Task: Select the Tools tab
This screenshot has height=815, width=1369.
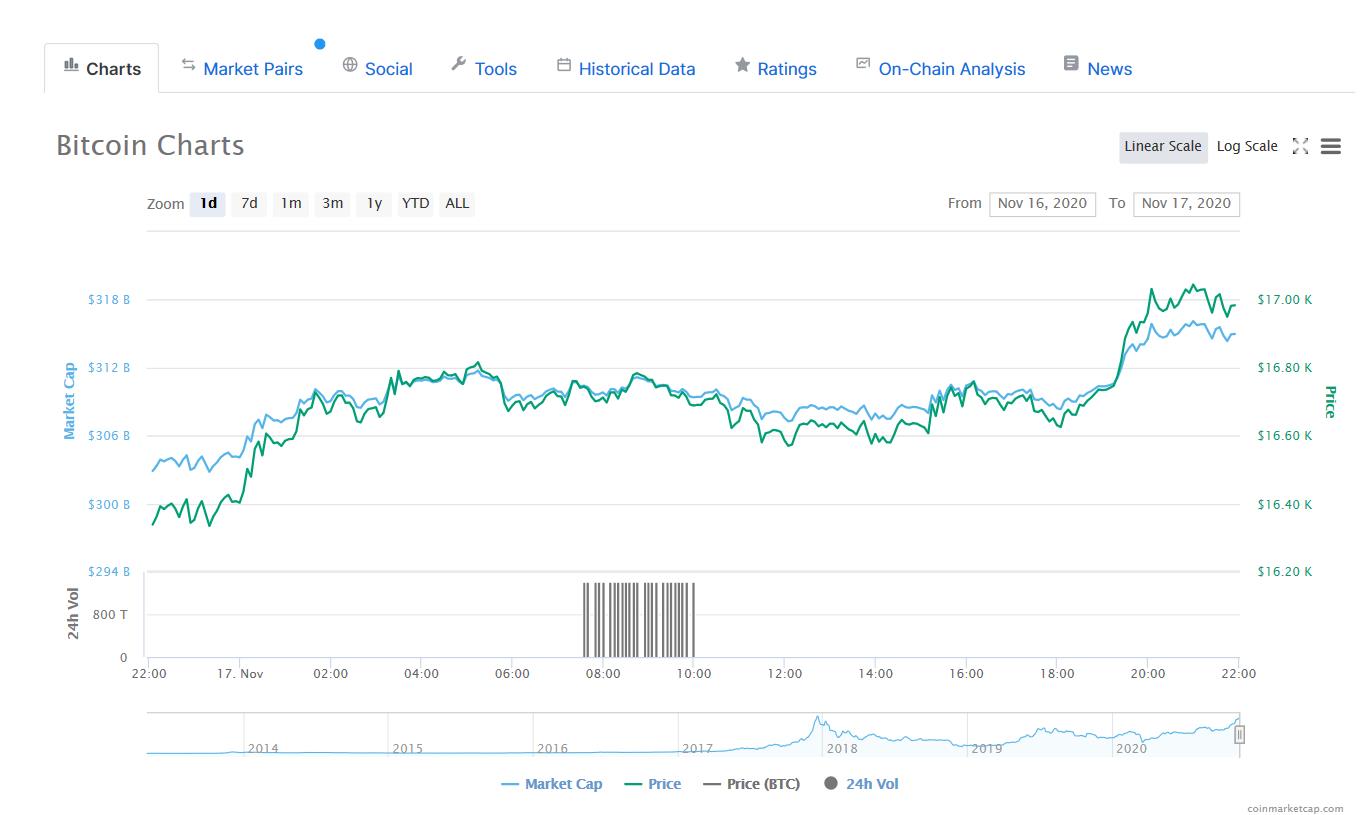Action: pos(484,68)
